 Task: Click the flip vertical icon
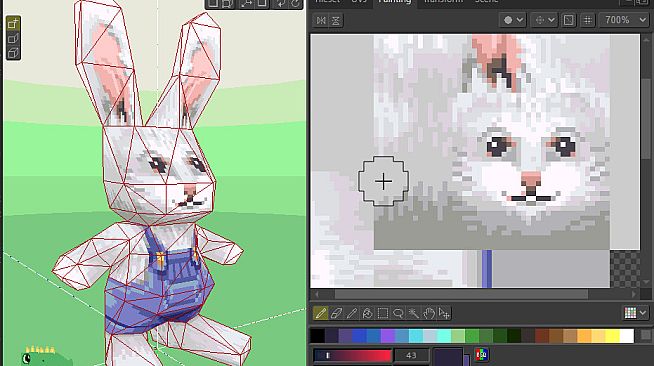coord(336,20)
